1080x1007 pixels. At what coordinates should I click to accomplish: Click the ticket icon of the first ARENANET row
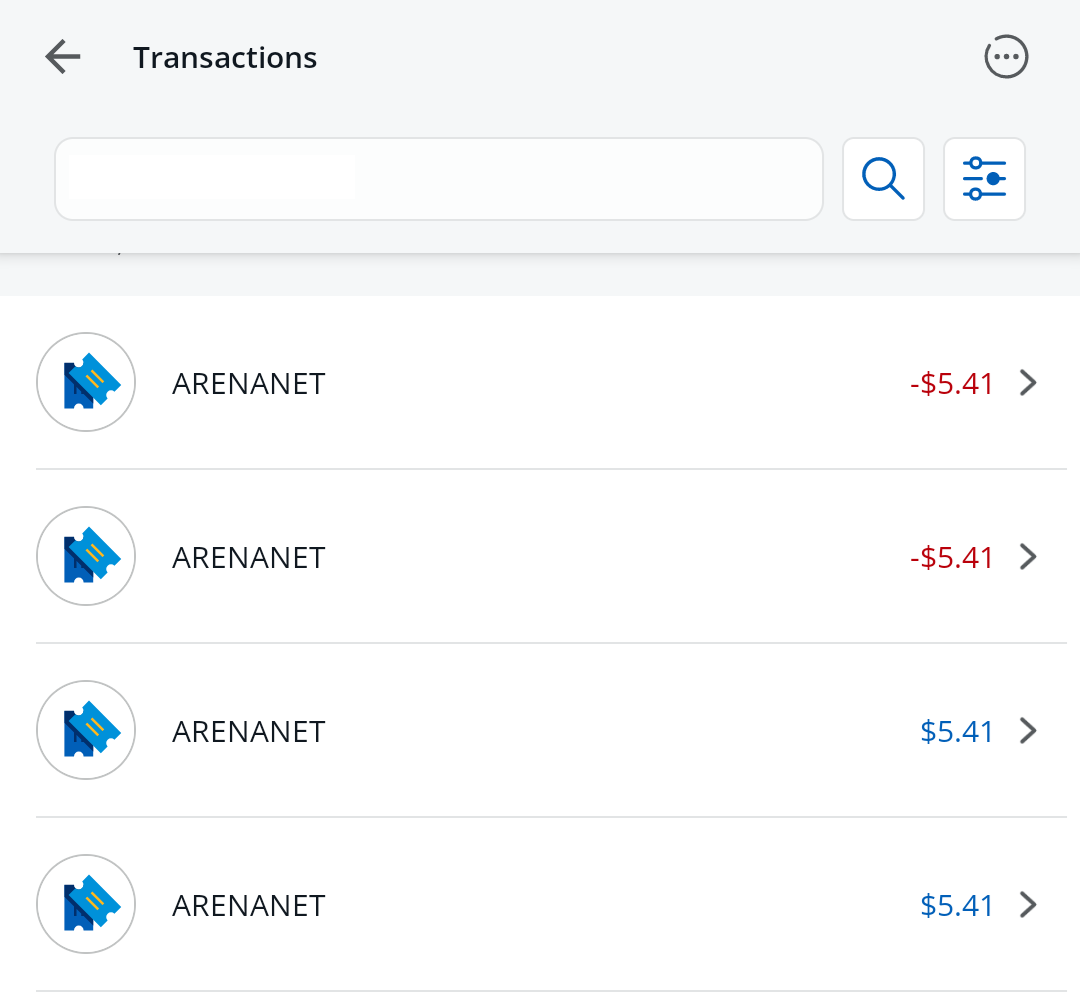[x=86, y=382]
